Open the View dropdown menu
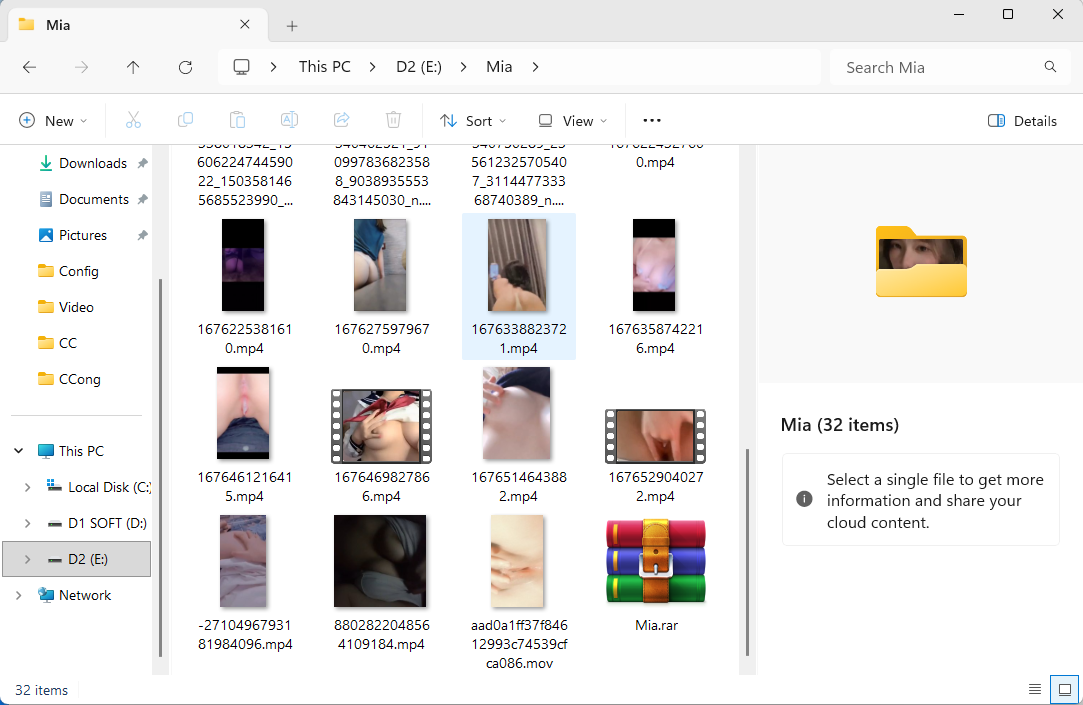The height and width of the screenshot is (705, 1083). click(572, 121)
